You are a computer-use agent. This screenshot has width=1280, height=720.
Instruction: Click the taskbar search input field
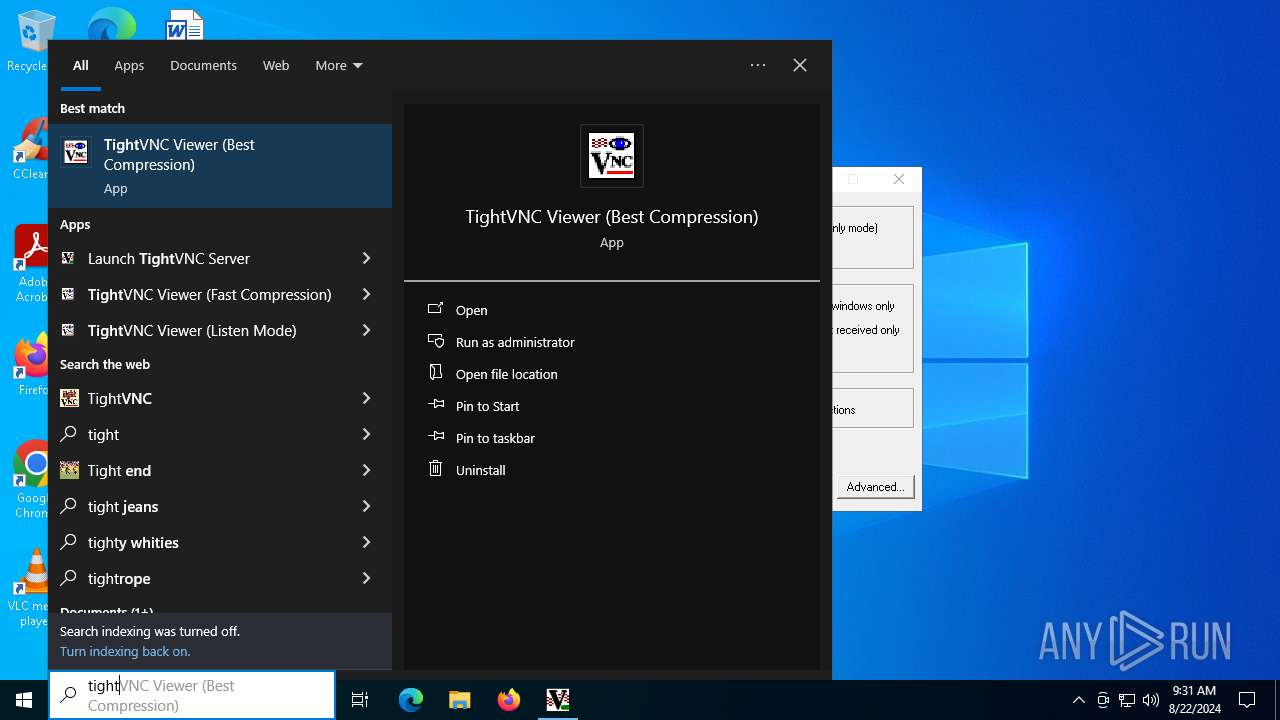point(192,695)
